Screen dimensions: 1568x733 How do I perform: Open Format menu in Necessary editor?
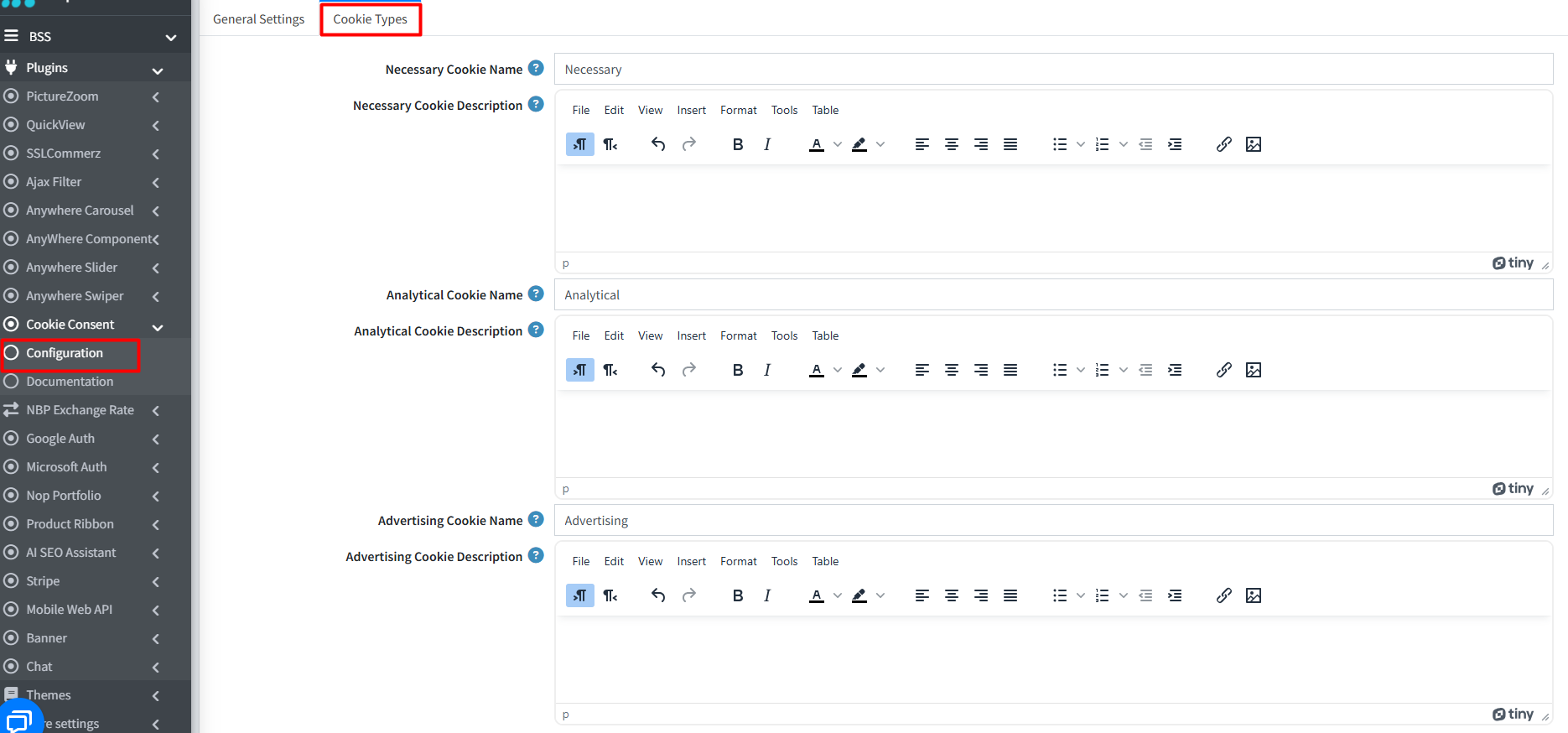pos(739,110)
